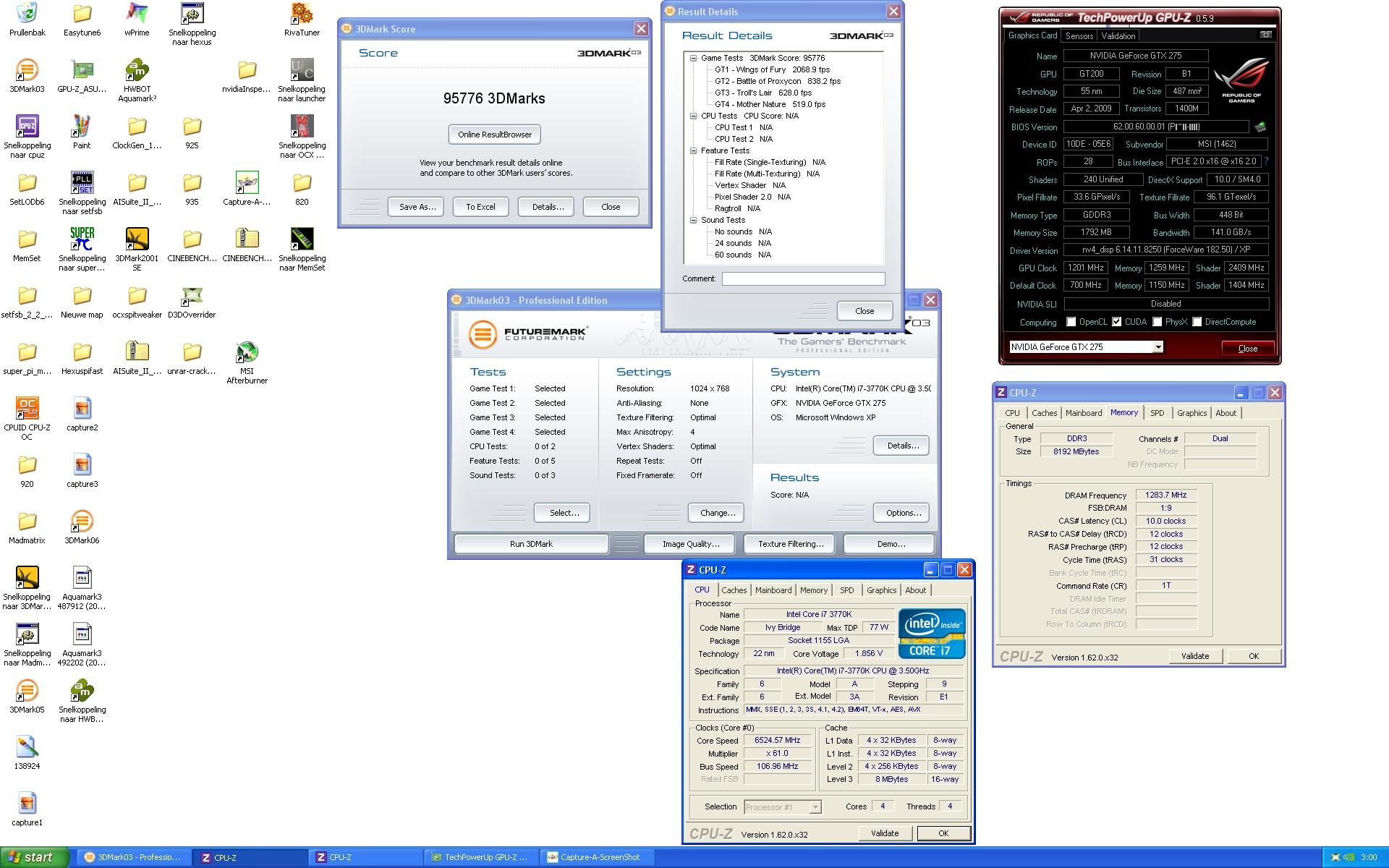Open Graphics tab in CPU-Z processor window
The width and height of the screenshot is (1389, 868).
(x=881, y=590)
